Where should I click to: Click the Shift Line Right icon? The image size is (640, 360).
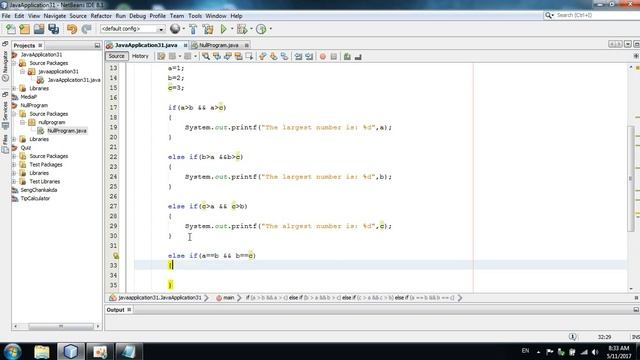[309, 57]
